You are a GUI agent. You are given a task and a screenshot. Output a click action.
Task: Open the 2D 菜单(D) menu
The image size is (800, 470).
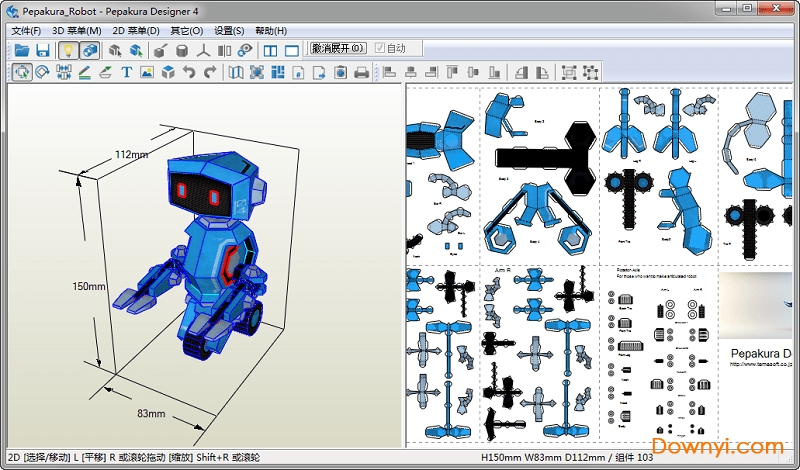(x=135, y=31)
